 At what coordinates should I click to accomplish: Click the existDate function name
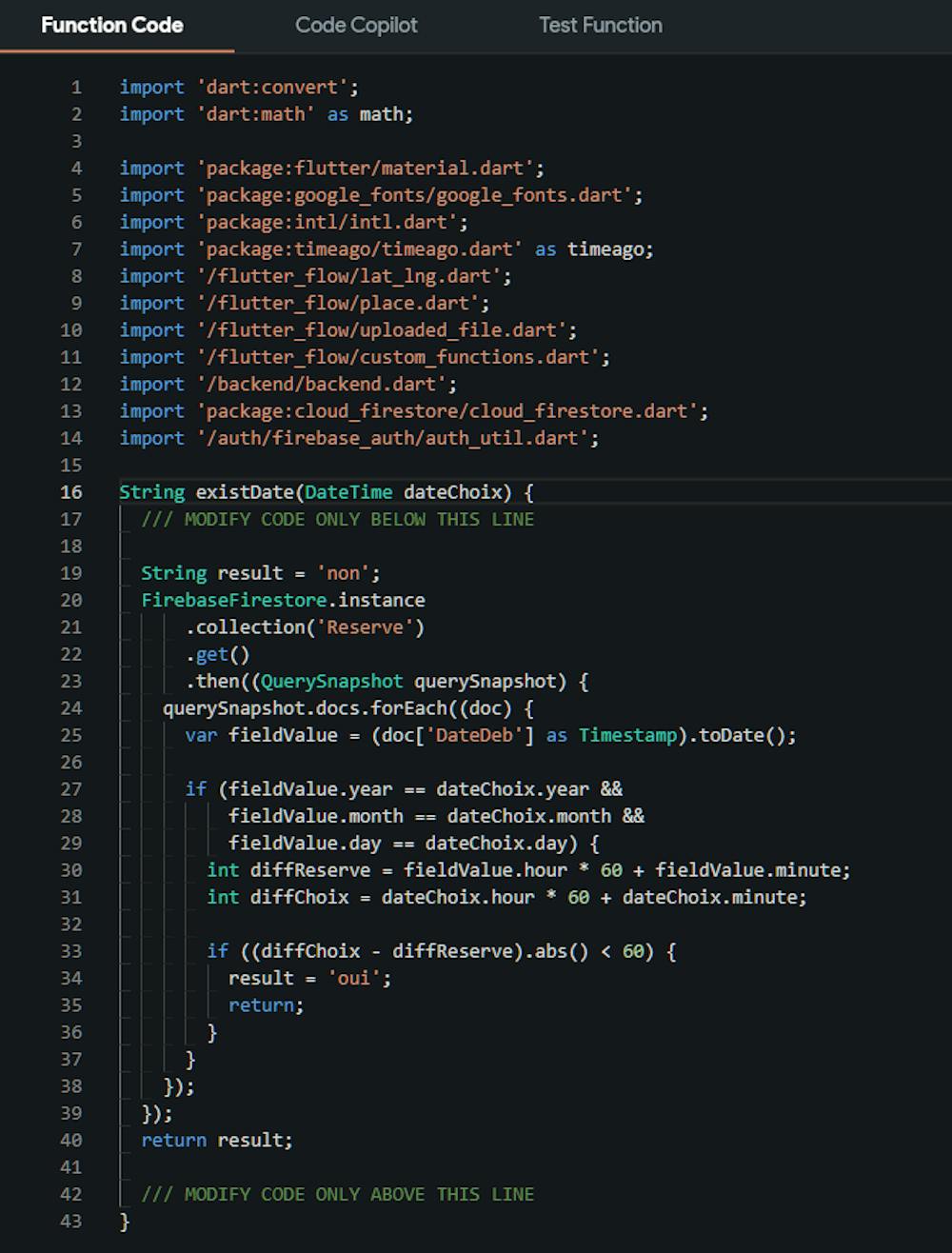[245, 492]
